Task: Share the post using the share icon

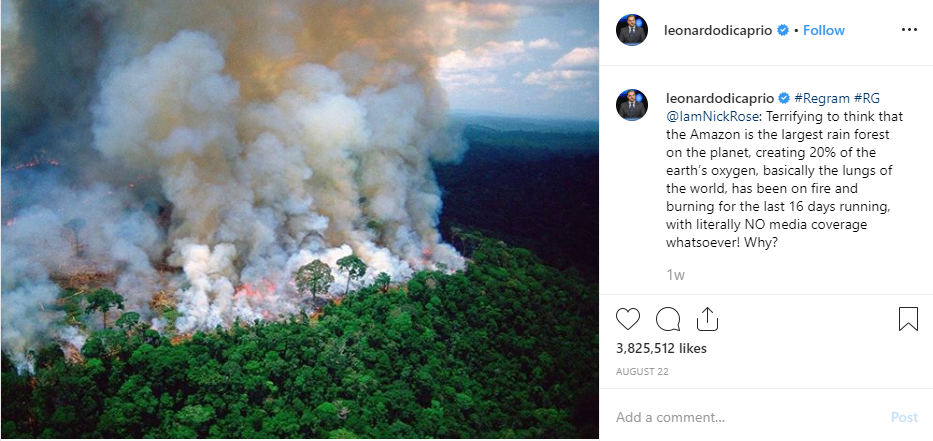Action: coord(707,319)
